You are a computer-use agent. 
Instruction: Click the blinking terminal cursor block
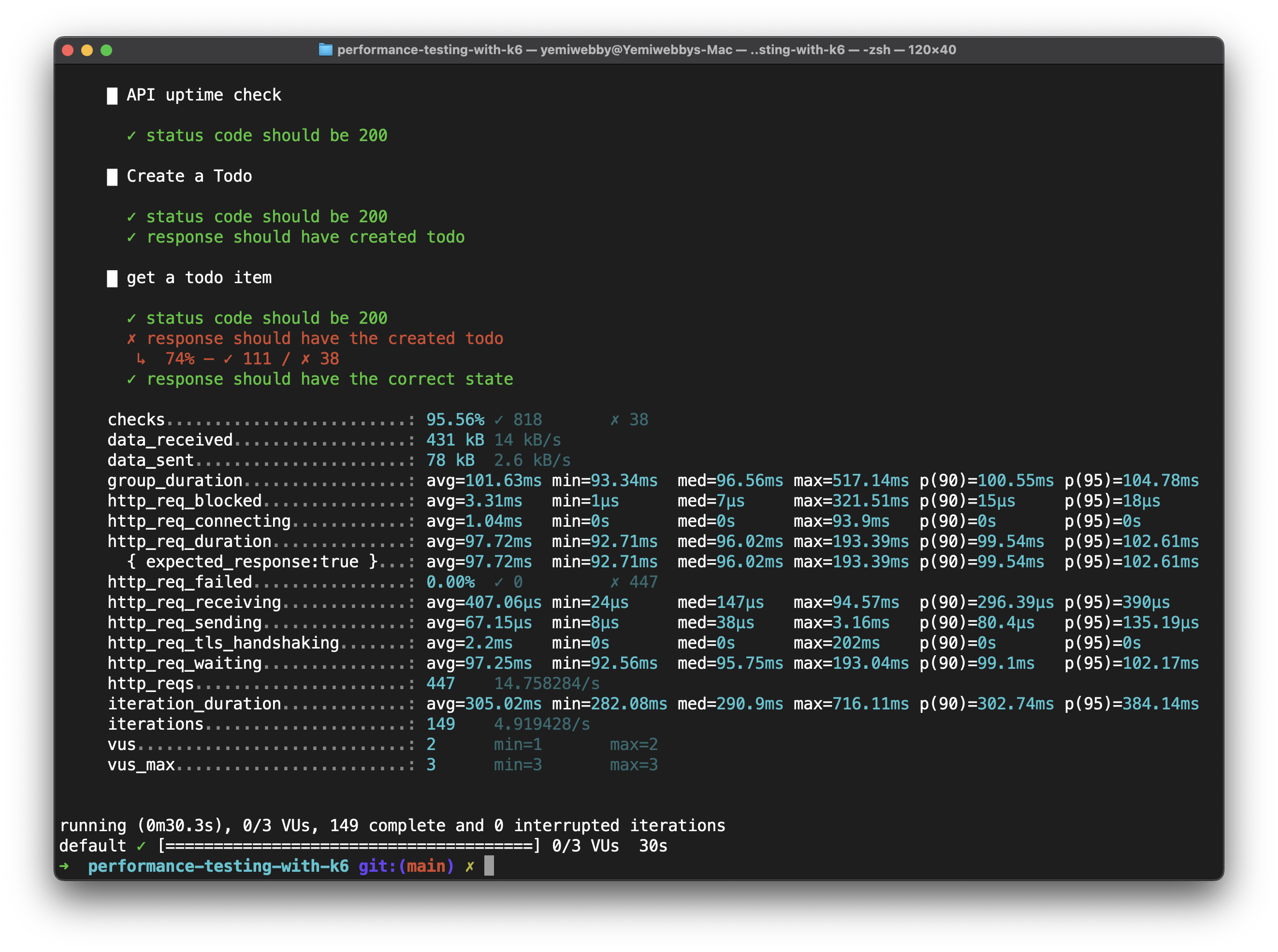click(491, 865)
